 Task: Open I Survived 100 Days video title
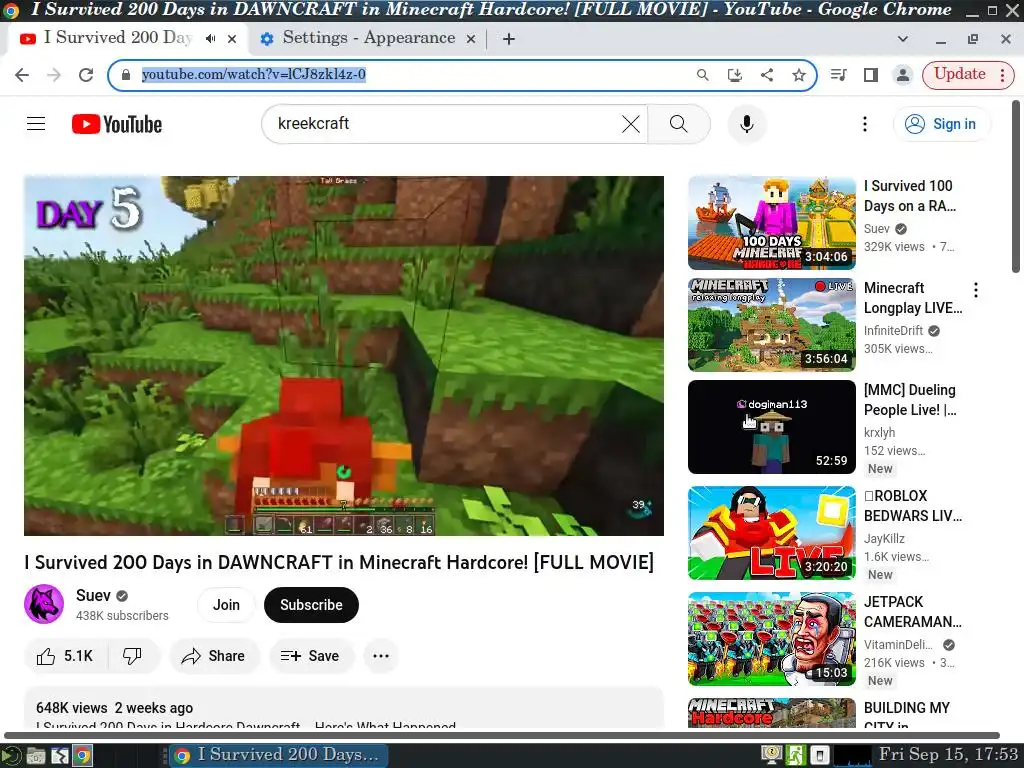(x=909, y=196)
